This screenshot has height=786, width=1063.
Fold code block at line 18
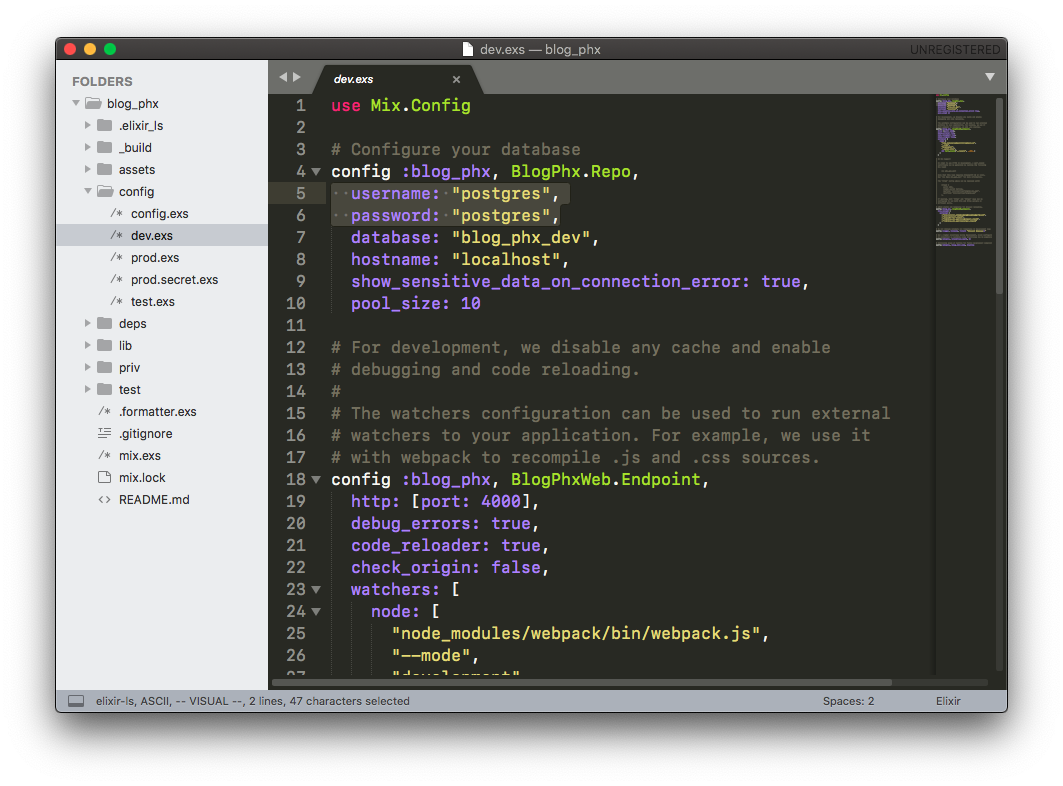(x=316, y=479)
